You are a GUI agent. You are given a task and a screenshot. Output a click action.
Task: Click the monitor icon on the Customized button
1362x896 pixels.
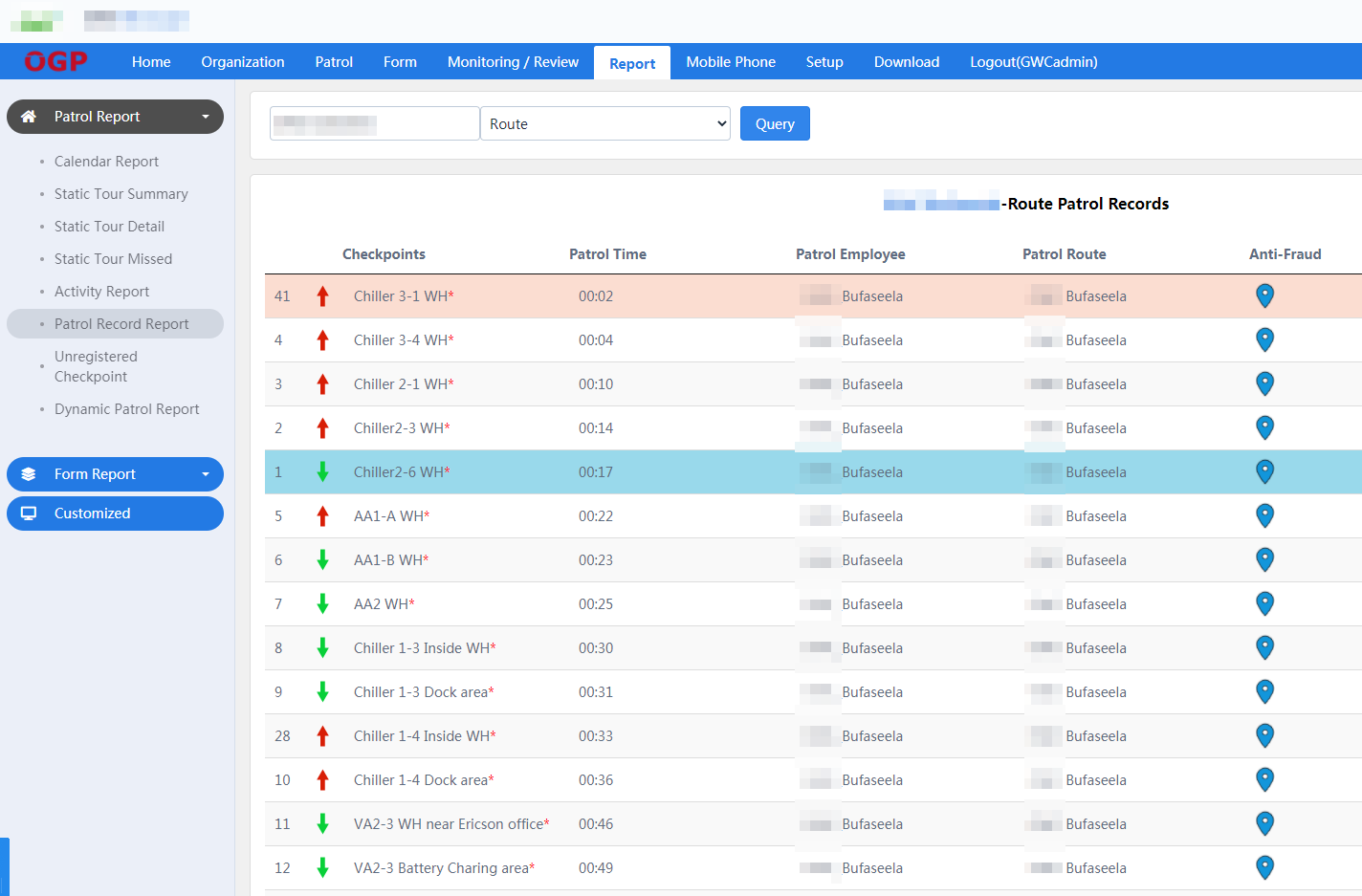click(x=29, y=514)
